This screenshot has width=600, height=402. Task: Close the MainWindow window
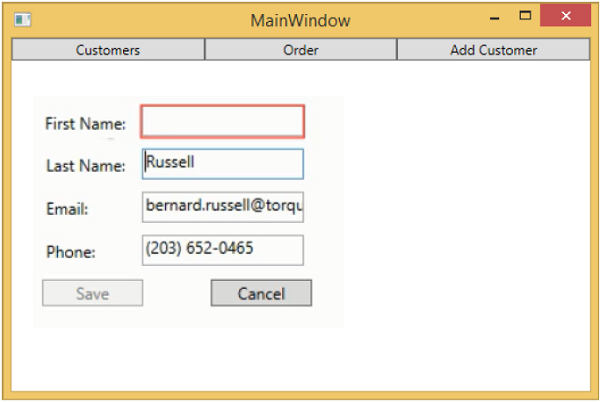click(x=565, y=16)
